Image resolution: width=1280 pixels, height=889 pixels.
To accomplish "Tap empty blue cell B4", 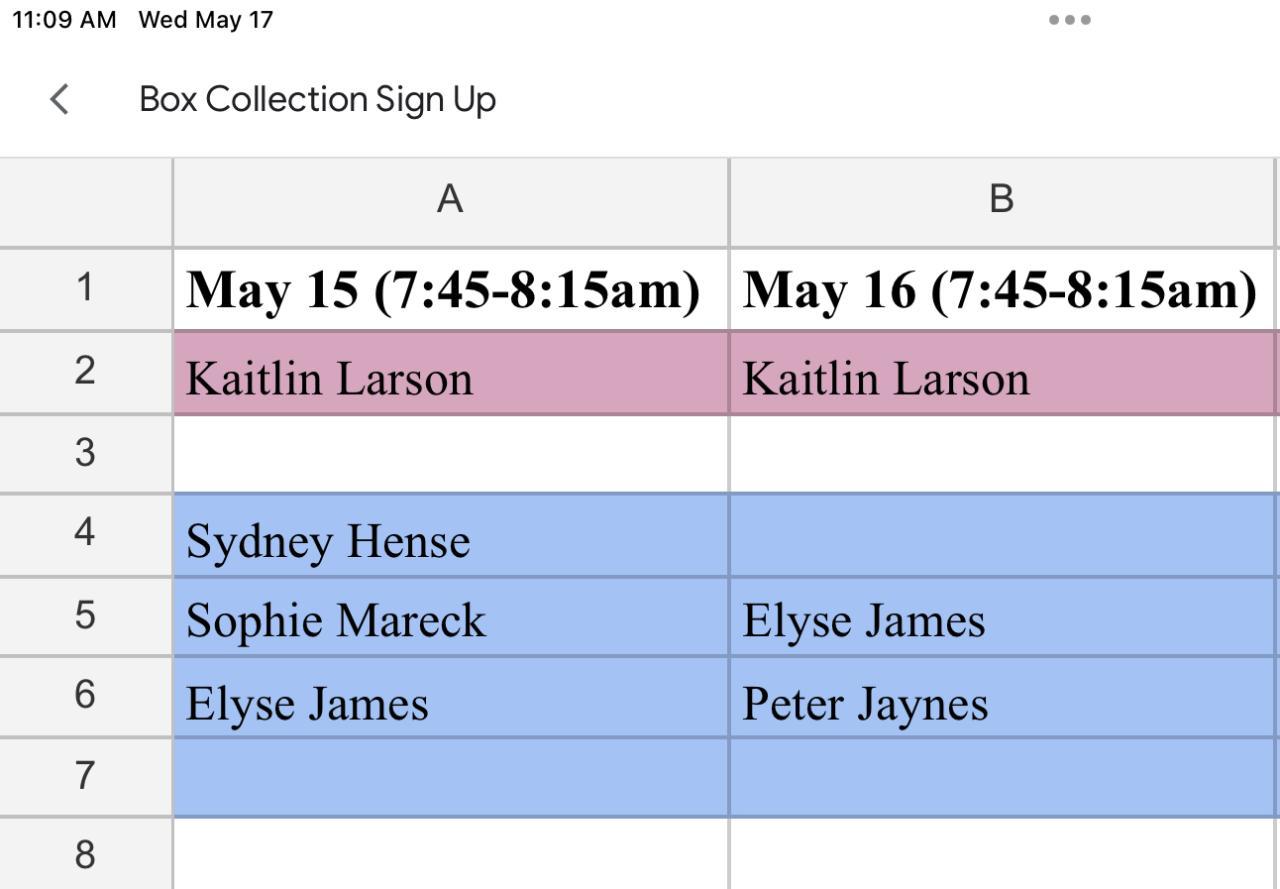I will (x=1001, y=535).
